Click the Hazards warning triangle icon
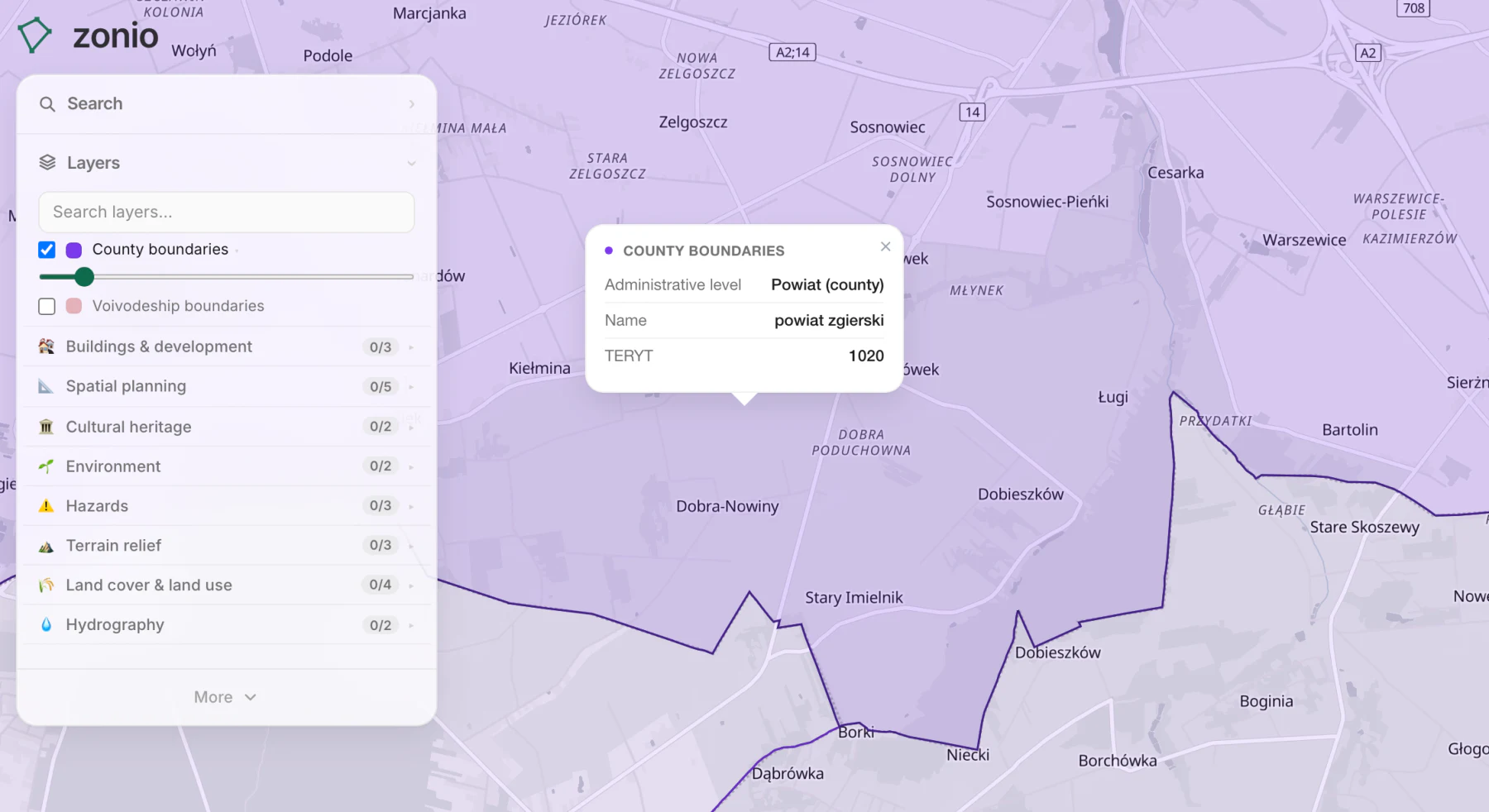Image resolution: width=1489 pixels, height=812 pixels. (46, 506)
